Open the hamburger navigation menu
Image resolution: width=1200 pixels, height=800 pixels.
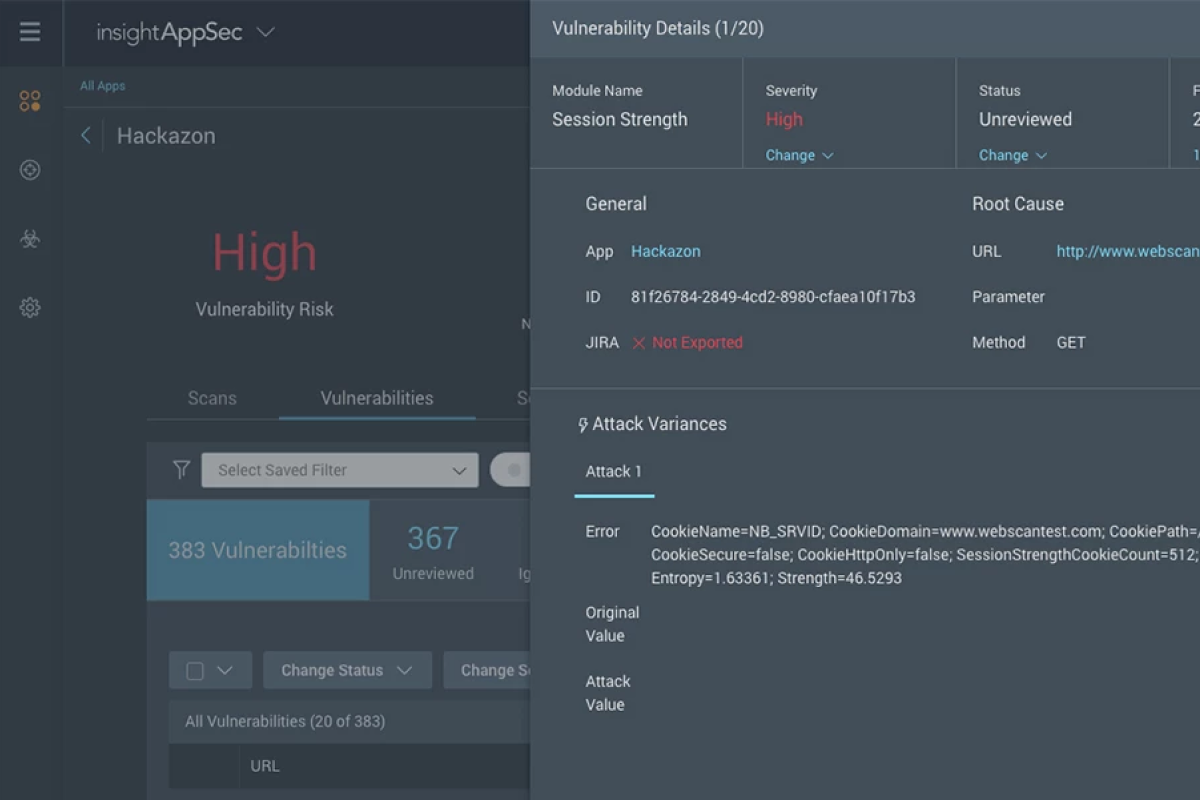click(30, 32)
